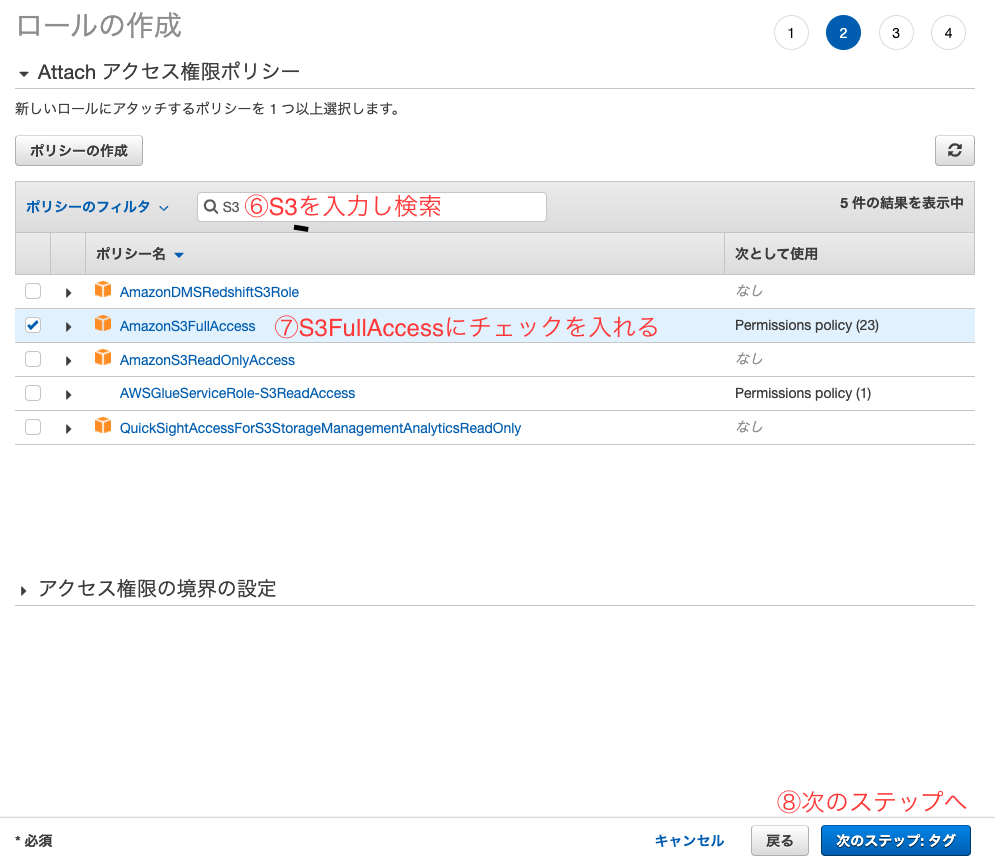Select step 2 indicator

[x=843, y=33]
